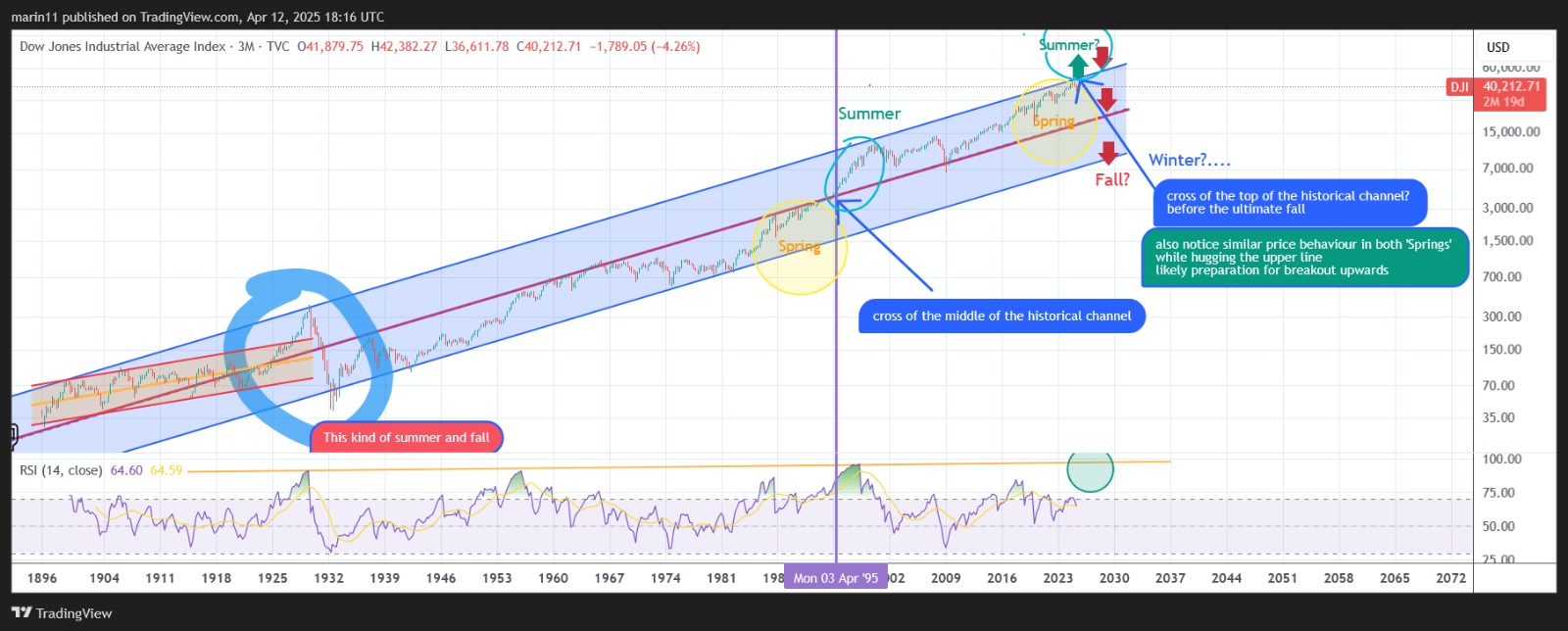Click the Dow Jones Industrial Average Index title
The image size is (1568, 631).
point(122,46)
